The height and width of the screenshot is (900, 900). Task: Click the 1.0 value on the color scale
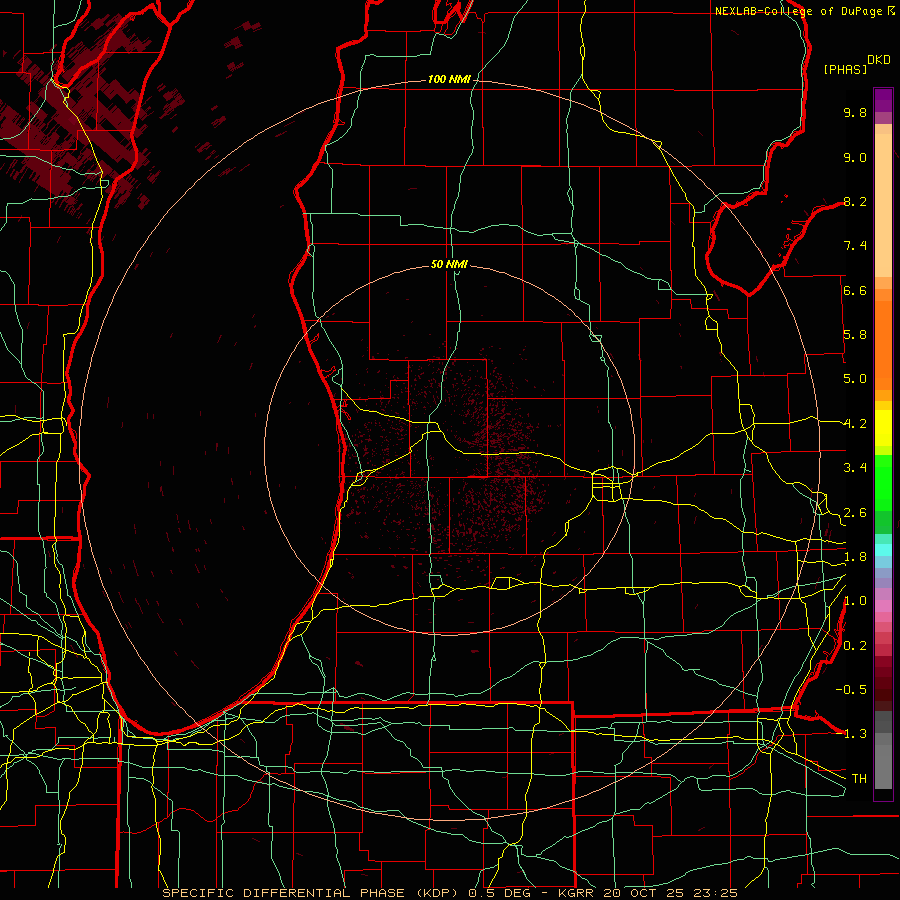tap(855, 601)
